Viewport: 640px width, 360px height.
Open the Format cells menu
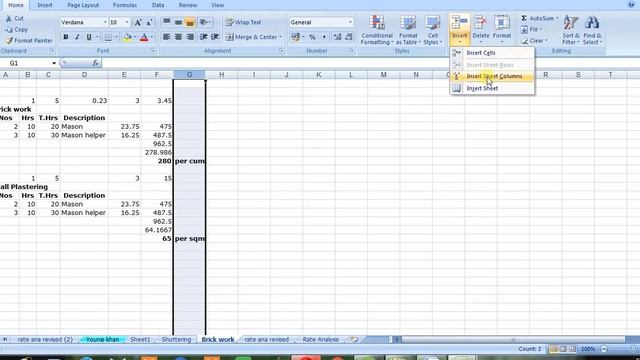pyautogui.click(x=502, y=30)
